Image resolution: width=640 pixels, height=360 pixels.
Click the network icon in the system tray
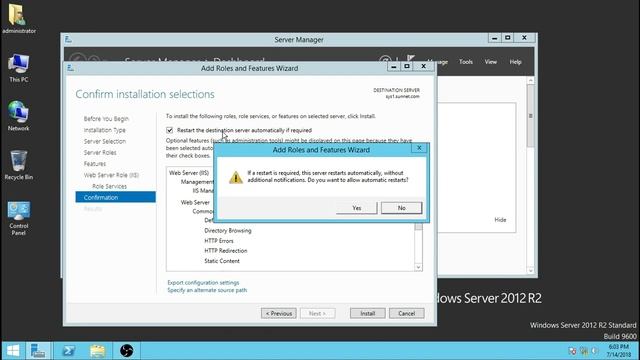(584, 351)
